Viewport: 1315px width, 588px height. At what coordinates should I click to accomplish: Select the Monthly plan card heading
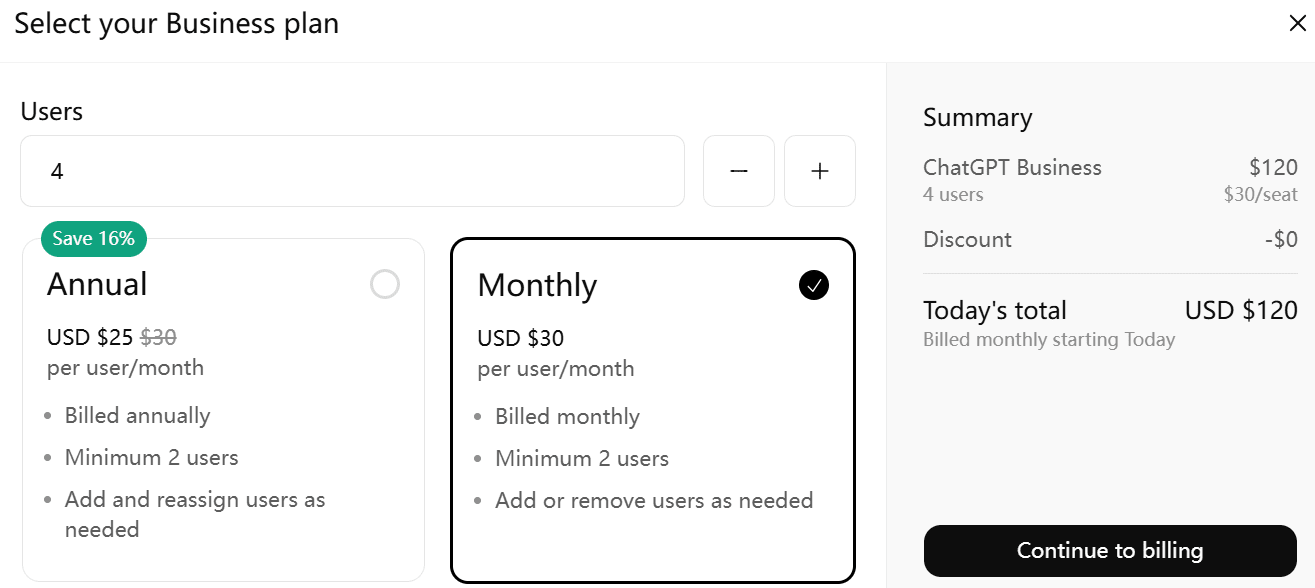[x=537, y=285]
